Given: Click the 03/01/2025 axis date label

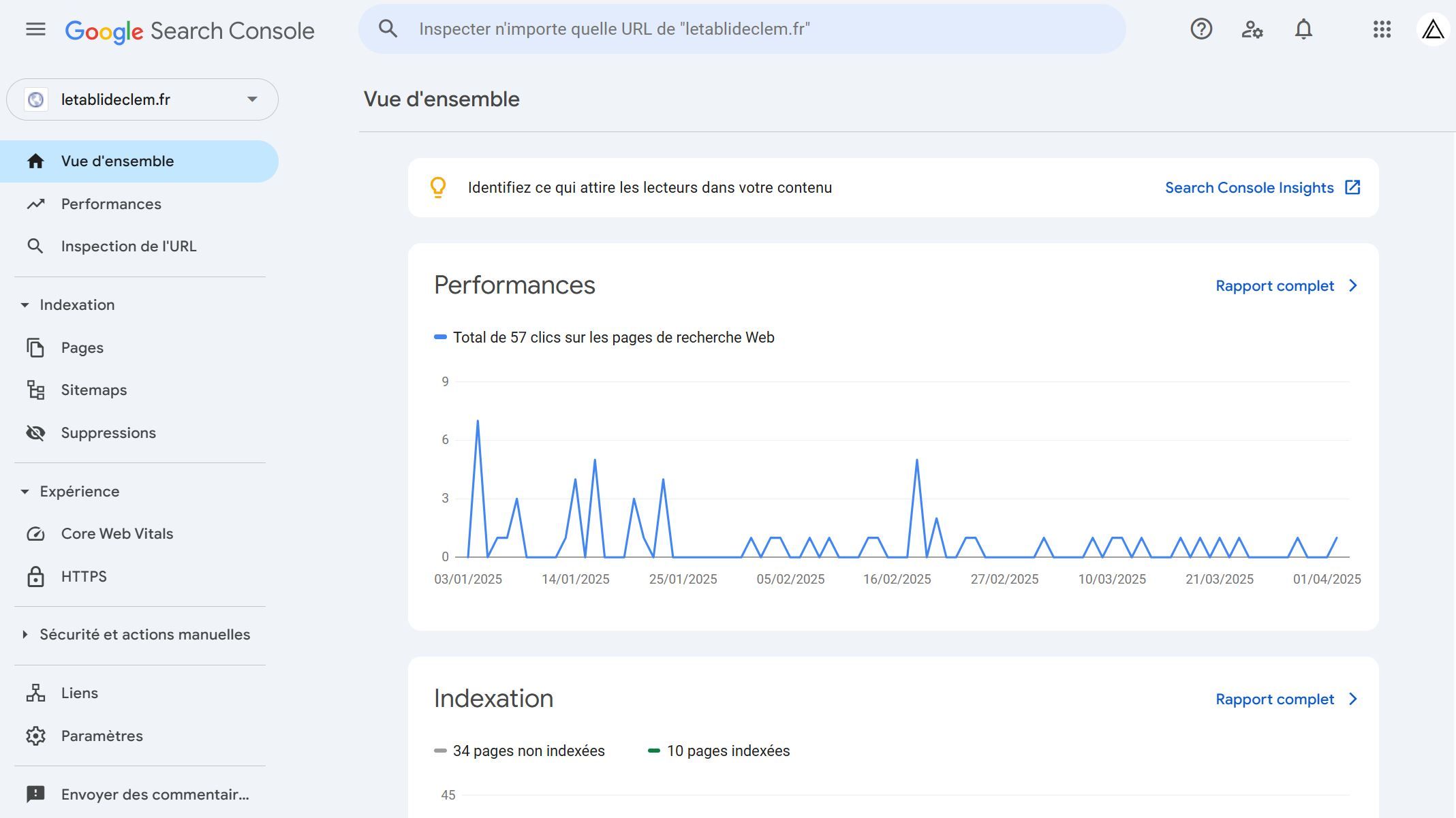Looking at the screenshot, I should pos(468,579).
